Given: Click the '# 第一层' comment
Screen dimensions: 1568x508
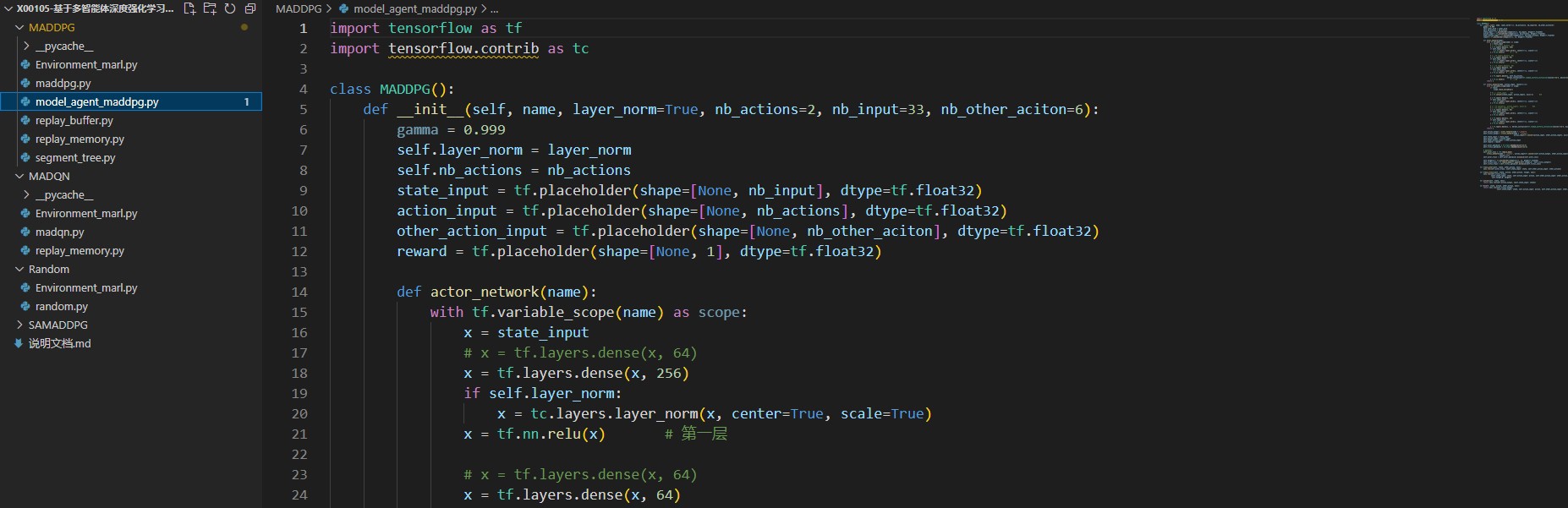Looking at the screenshot, I should [x=696, y=434].
